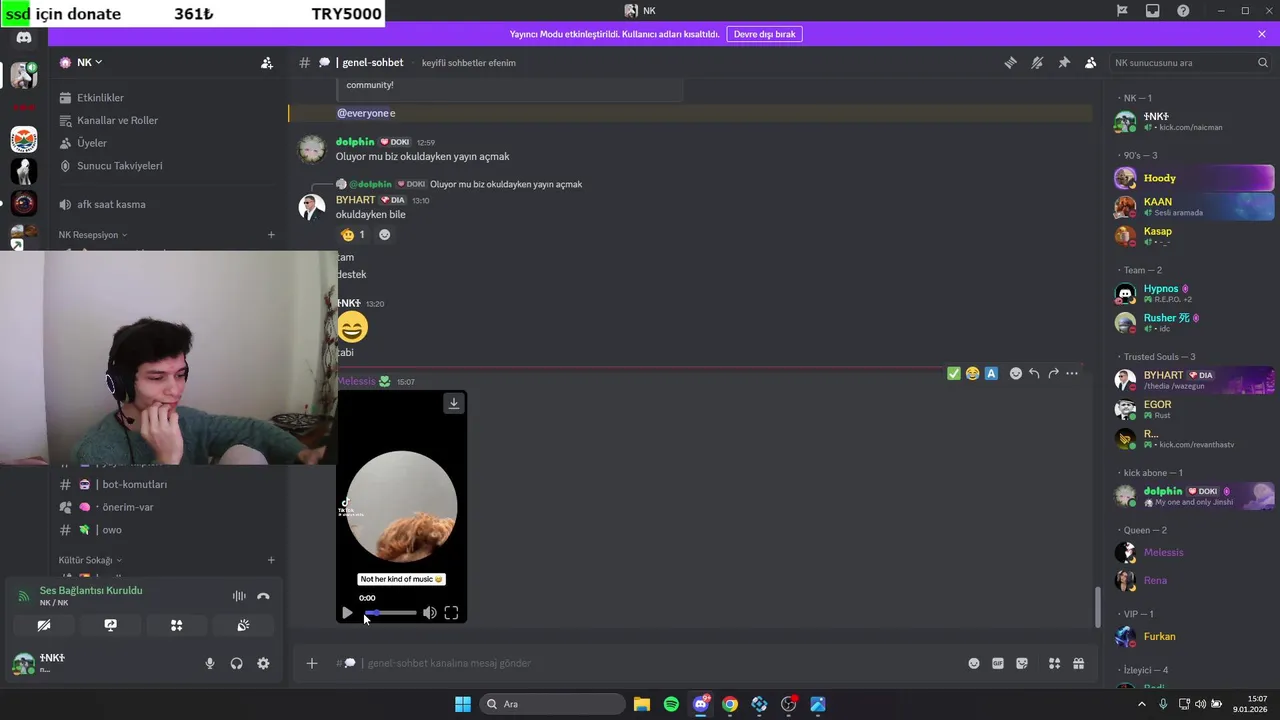This screenshot has width=1280, height=720.
Task: Forward the Melessis message
Action: click(x=1053, y=373)
